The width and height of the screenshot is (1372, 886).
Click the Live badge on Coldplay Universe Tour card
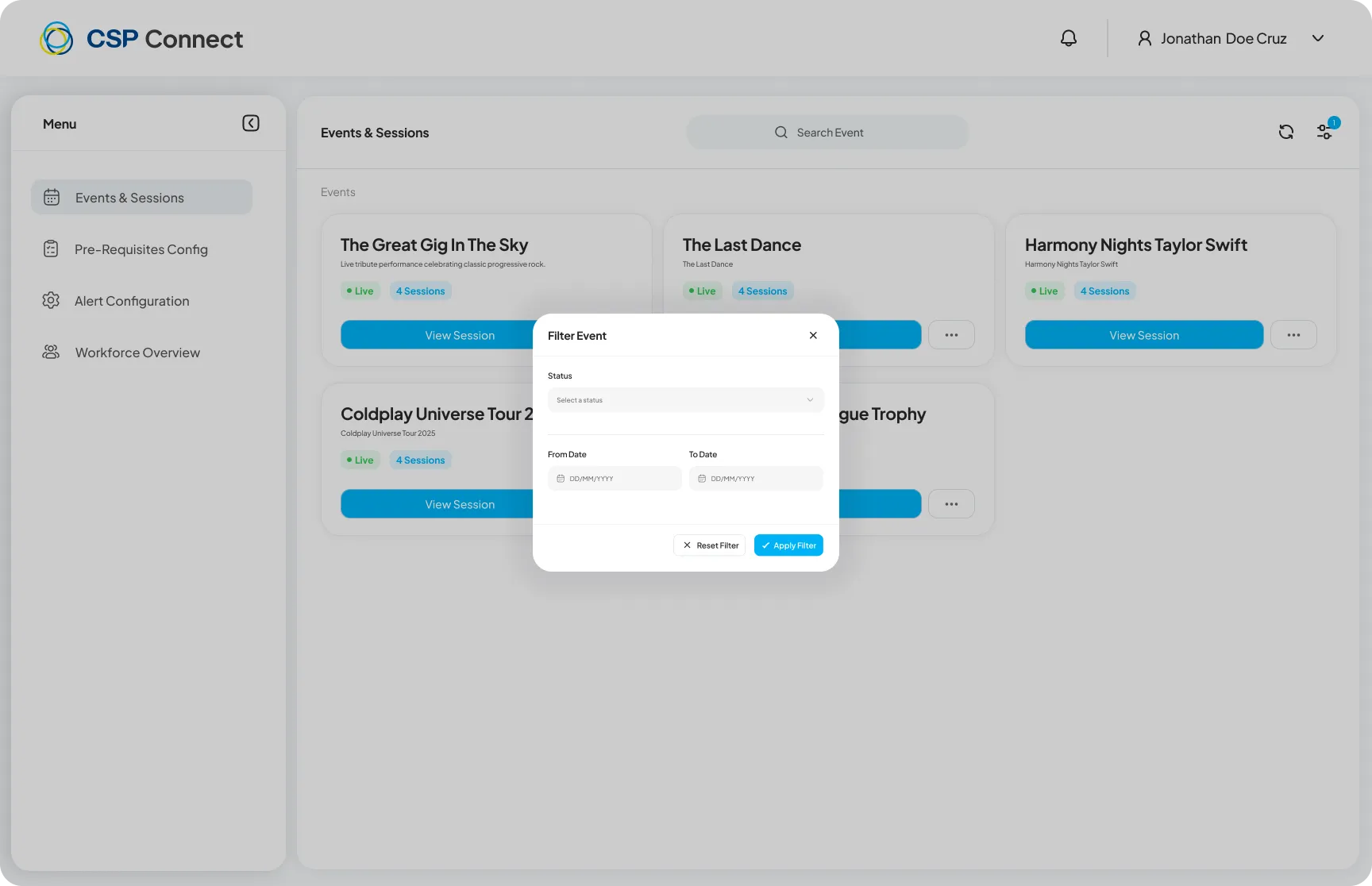tap(360, 460)
